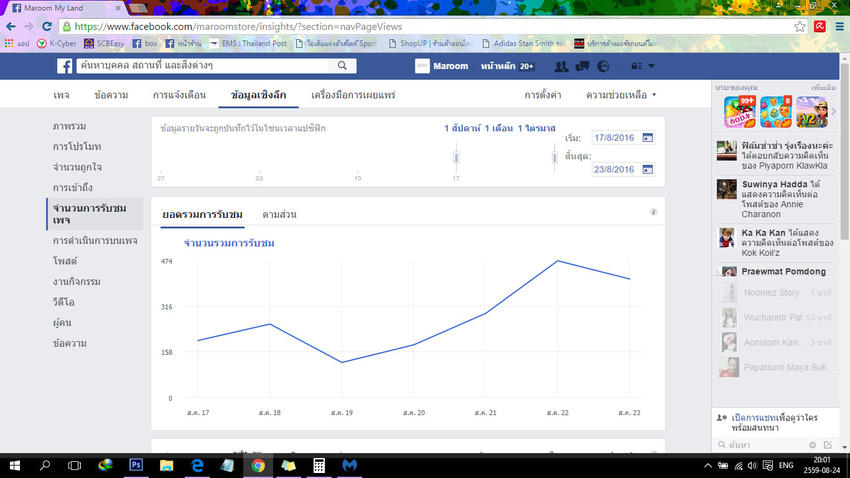The width and height of the screenshot is (850, 478).
Task: Select การเข้าถึง in sidebar
Action: pyautogui.click(x=73, y=188)
